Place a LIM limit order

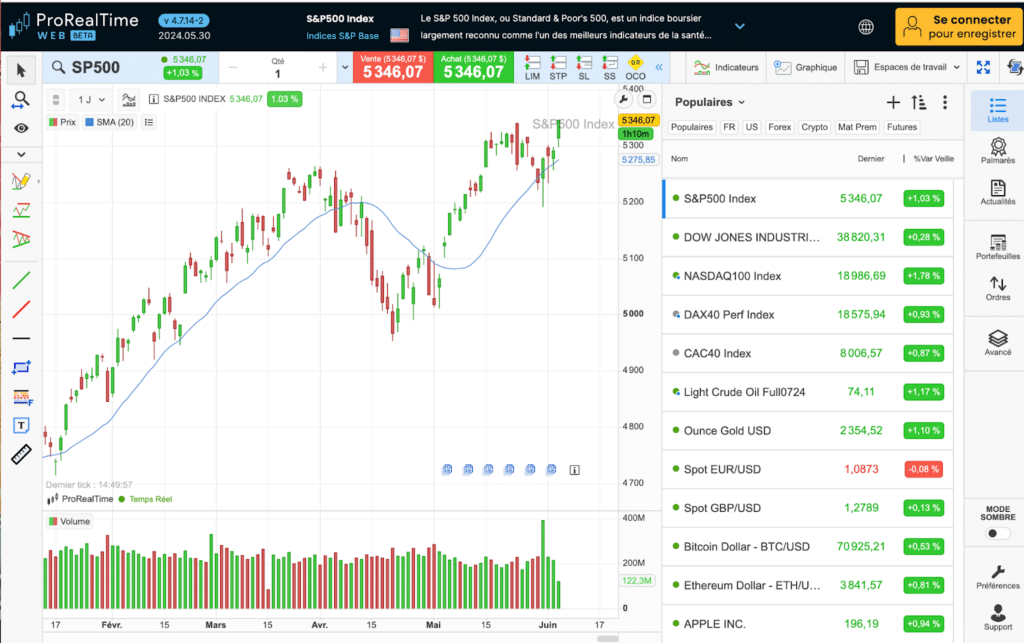tap(532, 68)
